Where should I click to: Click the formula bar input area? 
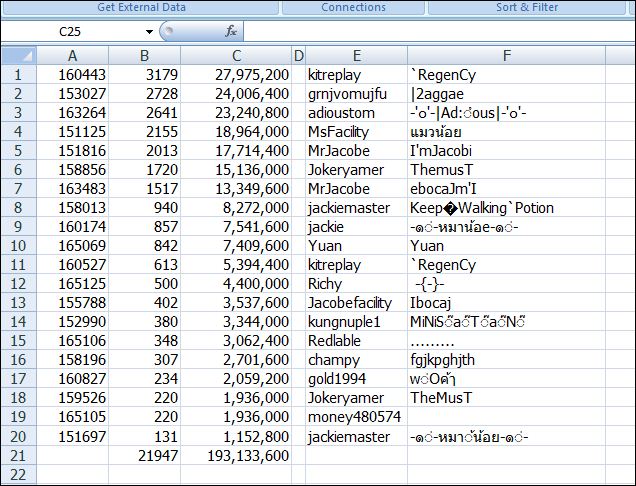click(x=440, y=32)
